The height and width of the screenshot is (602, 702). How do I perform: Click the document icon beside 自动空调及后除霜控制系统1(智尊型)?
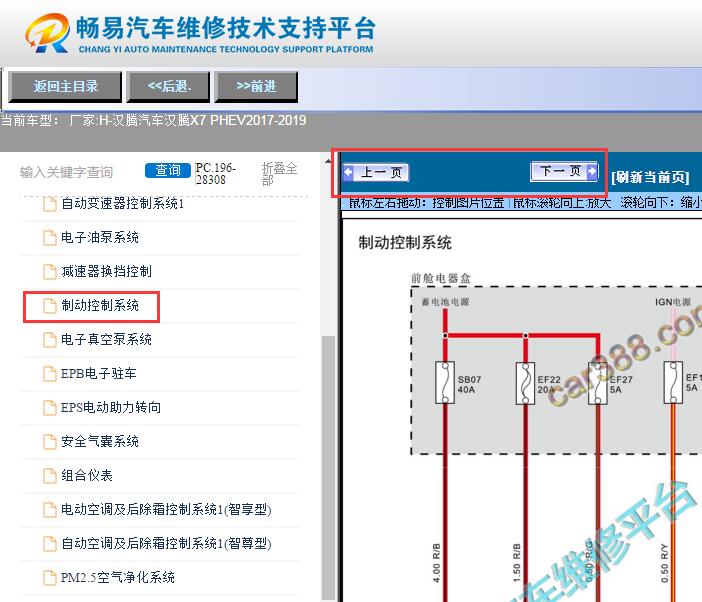pyautogui.click(x=50, y=544)
